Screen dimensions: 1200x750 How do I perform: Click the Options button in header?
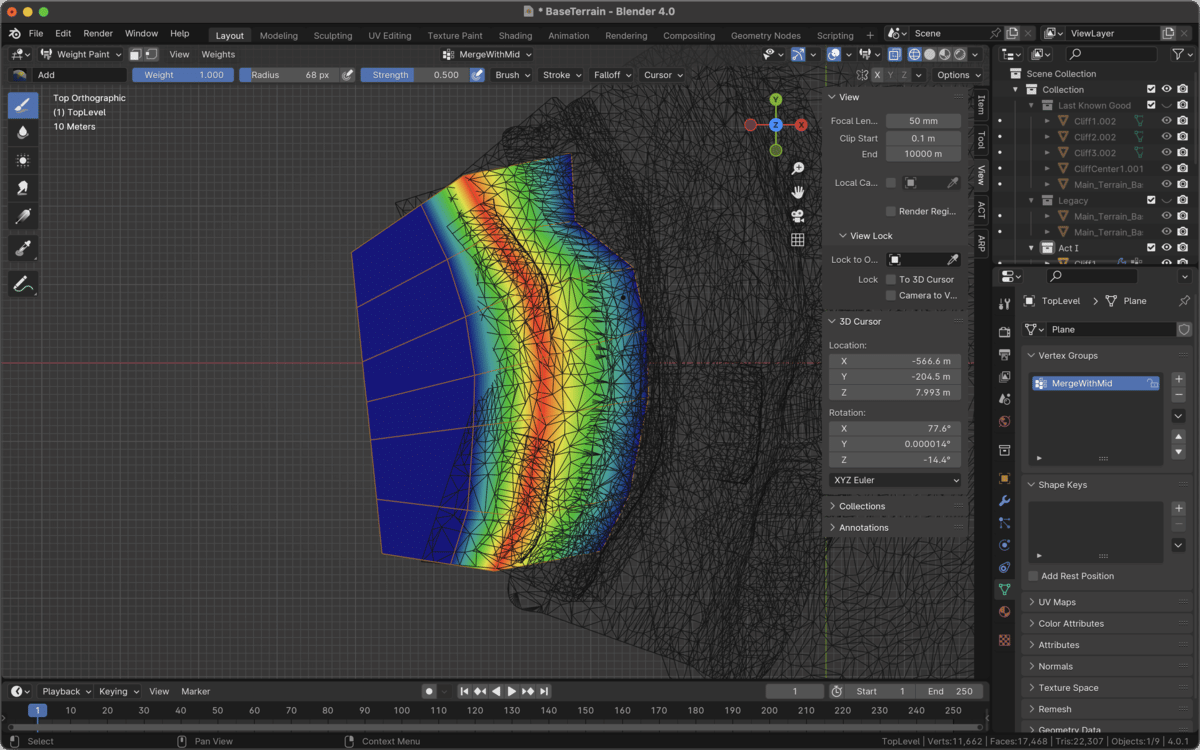[958, 75]
